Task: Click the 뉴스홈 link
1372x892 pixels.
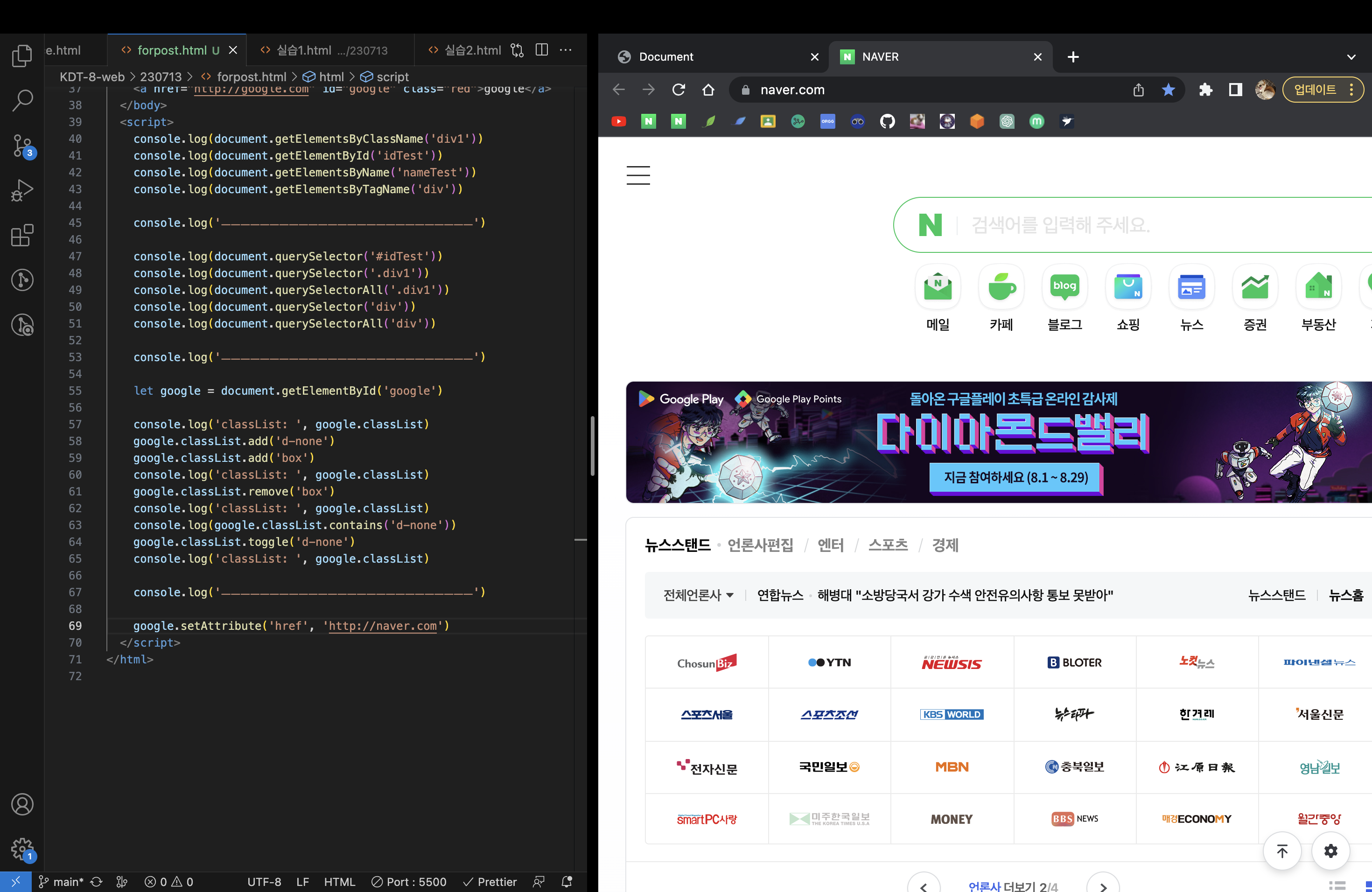Action: (1347, 595)
